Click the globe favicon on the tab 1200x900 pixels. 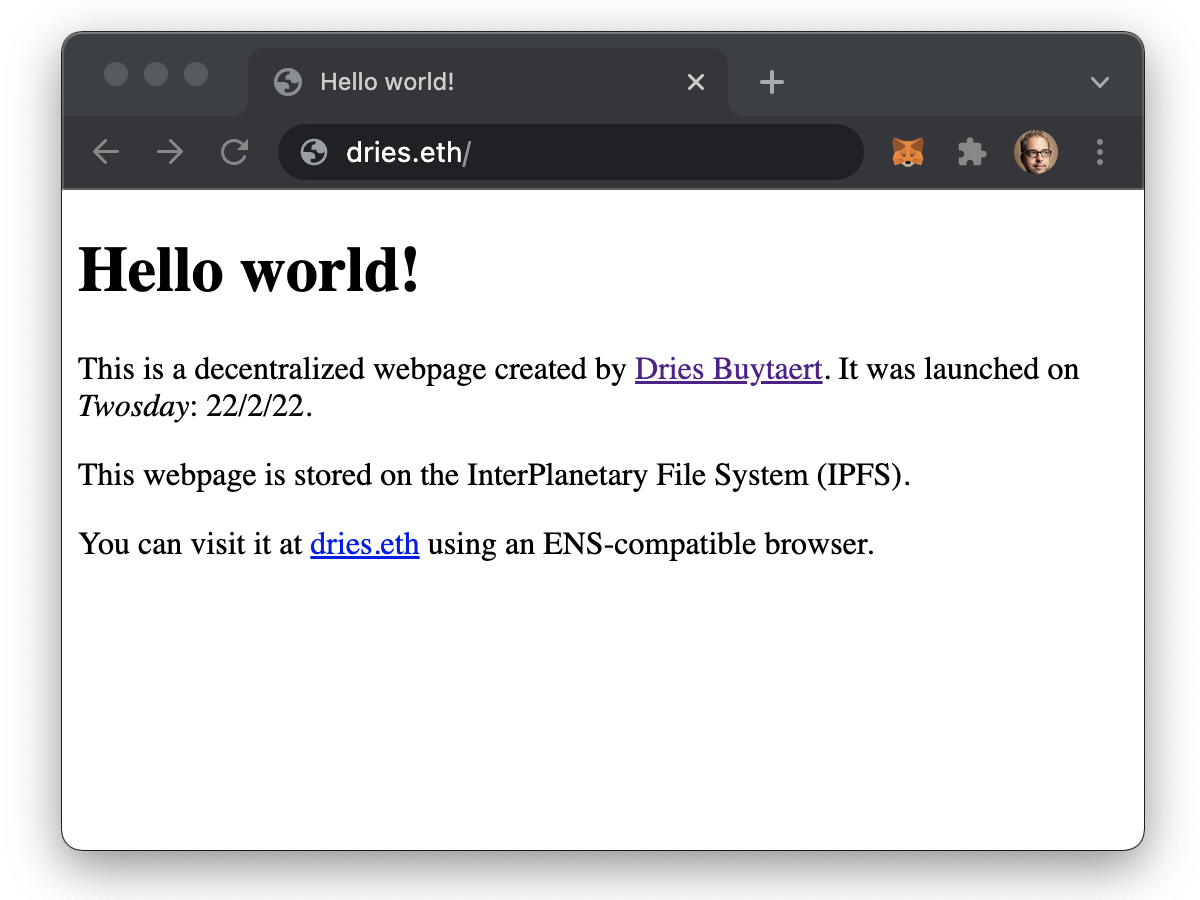[287, 82]
